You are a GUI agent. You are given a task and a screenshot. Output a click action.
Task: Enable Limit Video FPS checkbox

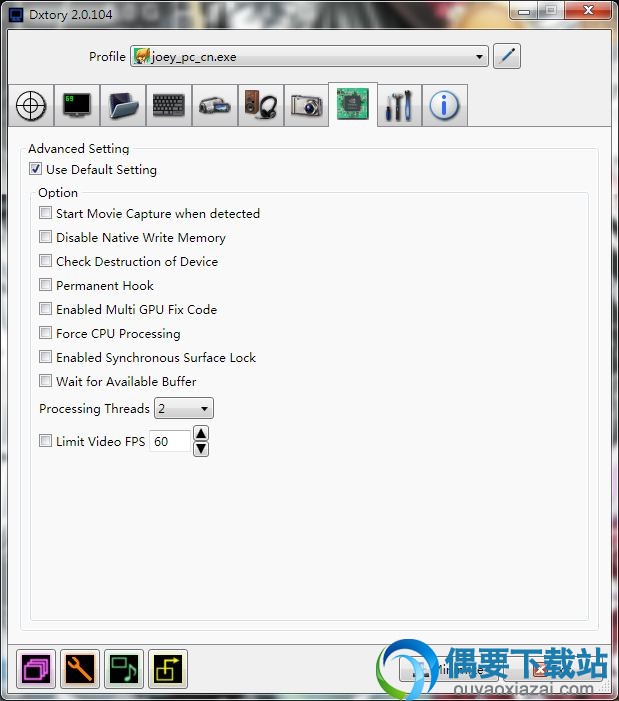45,441
